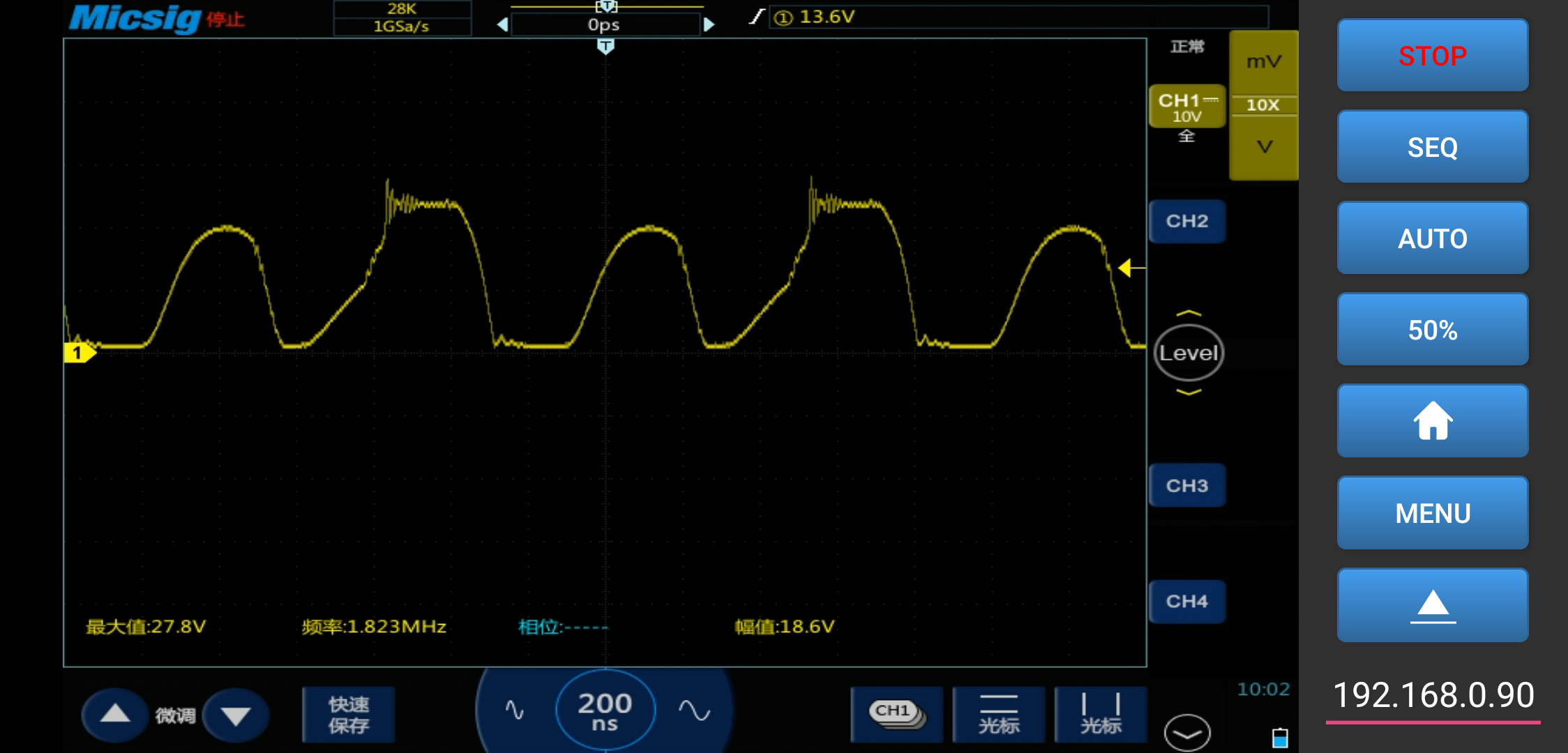Viewport: 1568px width, 753px height.
Task: Decrease timebase with compressed wave icon
Action: click(515, 710)
